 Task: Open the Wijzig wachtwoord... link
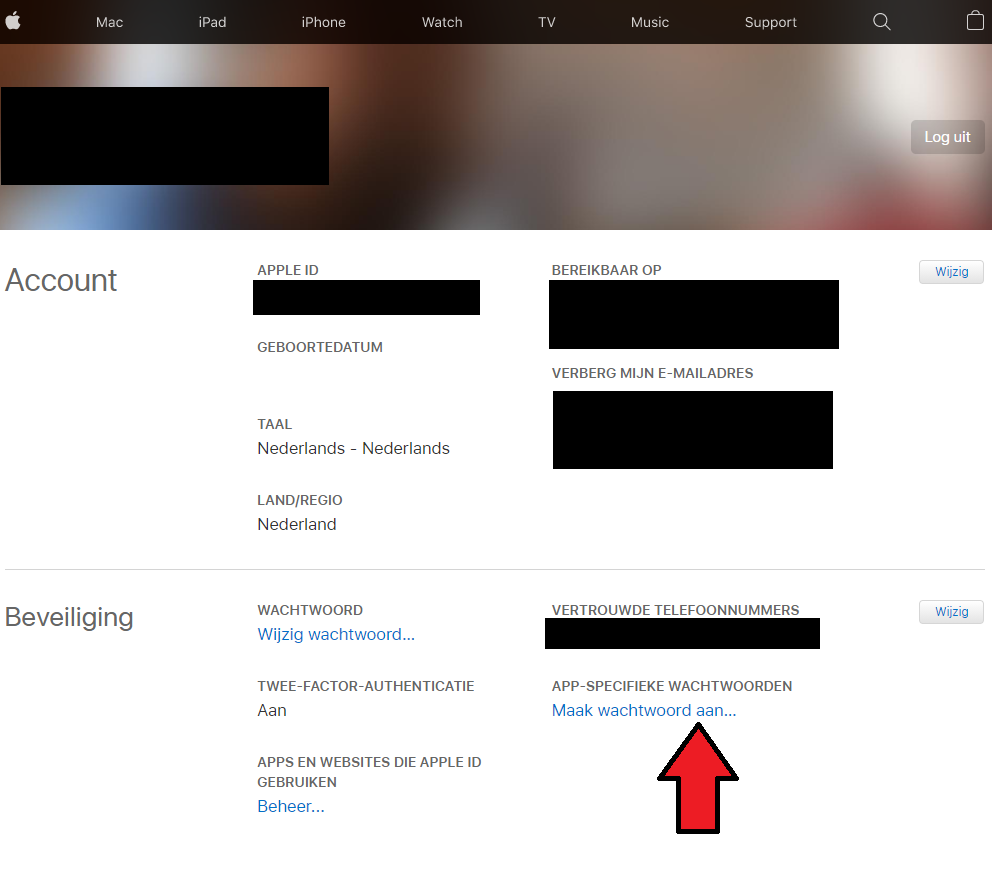[336, 634]
